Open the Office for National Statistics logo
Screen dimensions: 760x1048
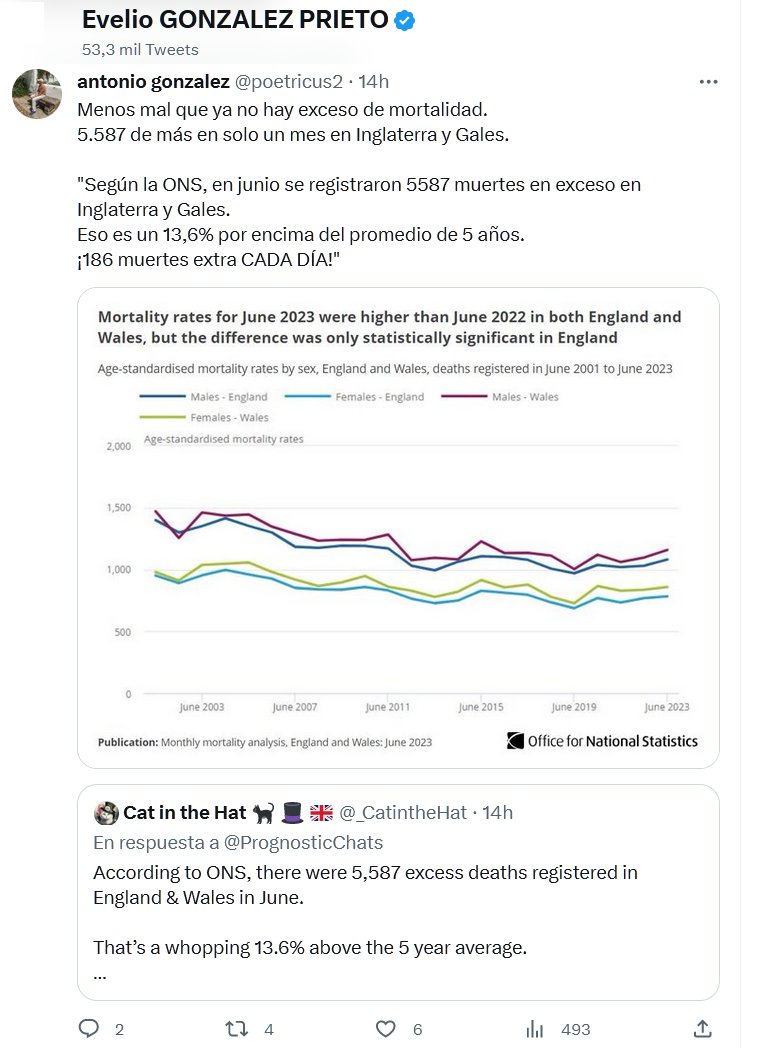click(602, 741)
